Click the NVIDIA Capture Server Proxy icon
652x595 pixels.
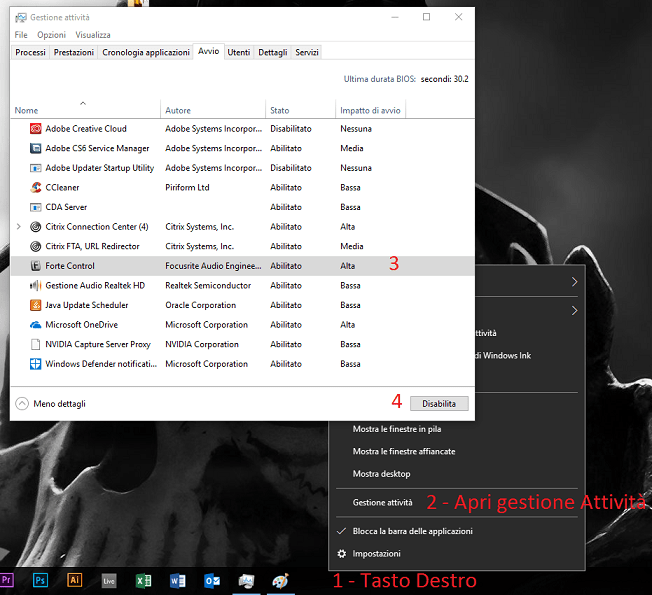coord(36,344)
